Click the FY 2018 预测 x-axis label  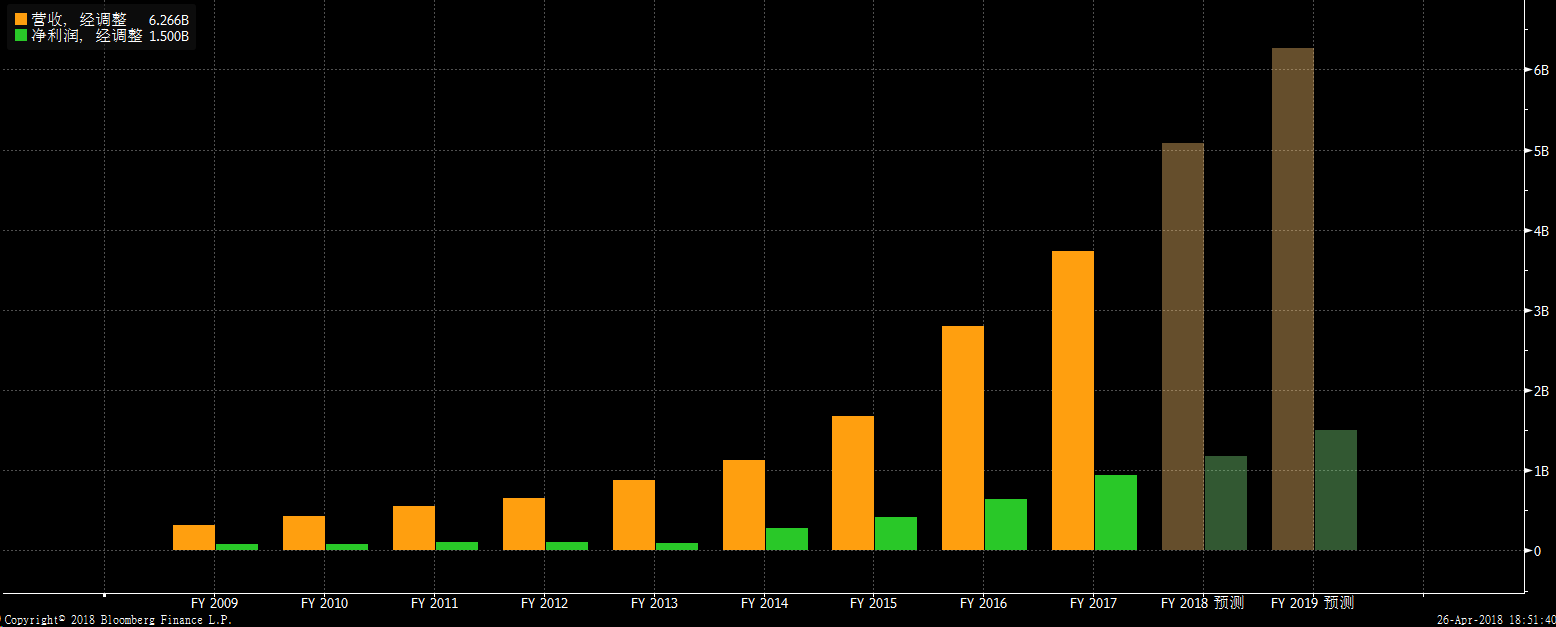pyautogui.click(x=1202, y=604)
